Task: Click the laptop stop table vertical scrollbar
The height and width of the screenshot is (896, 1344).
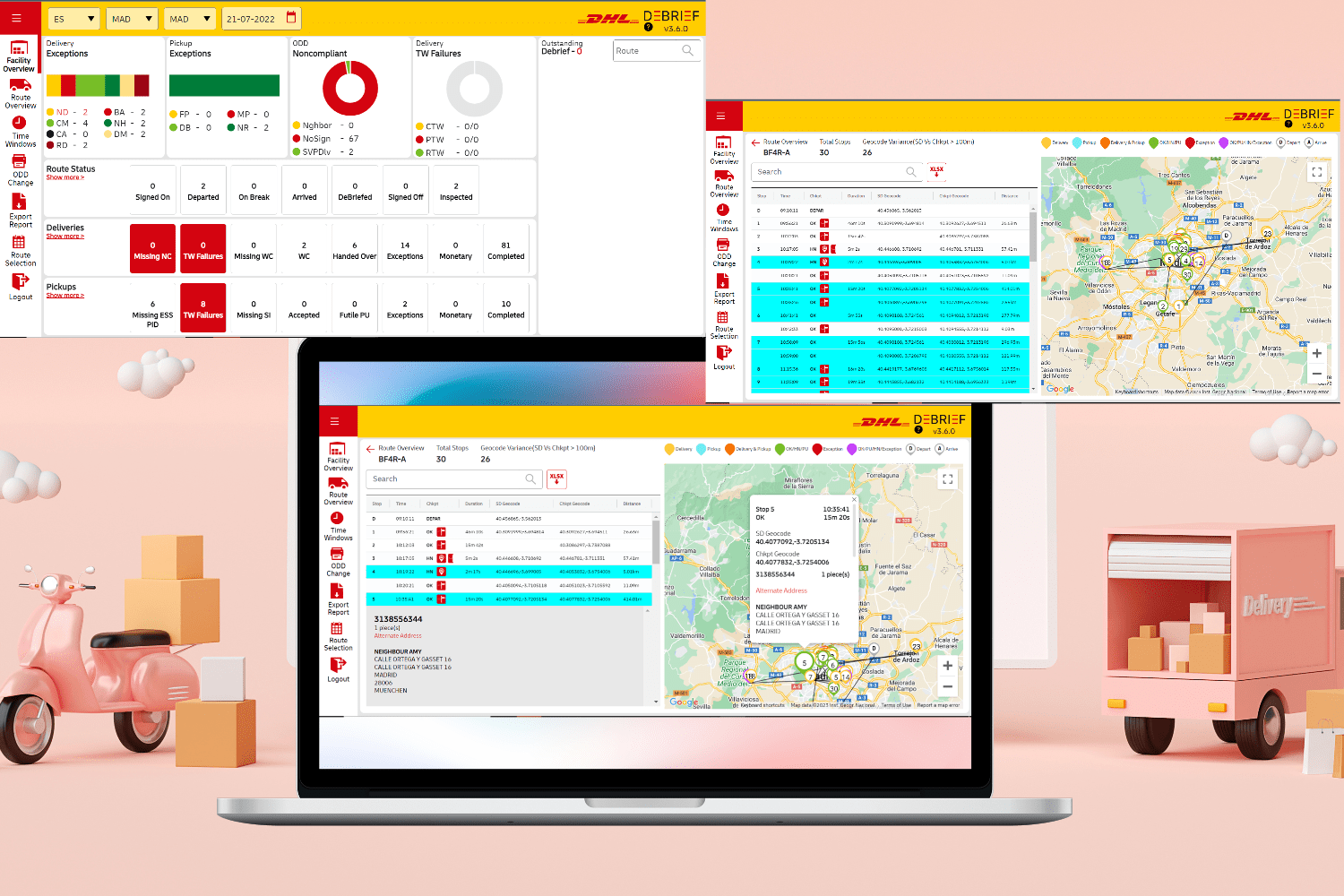Action: click(x=656, y=543)
